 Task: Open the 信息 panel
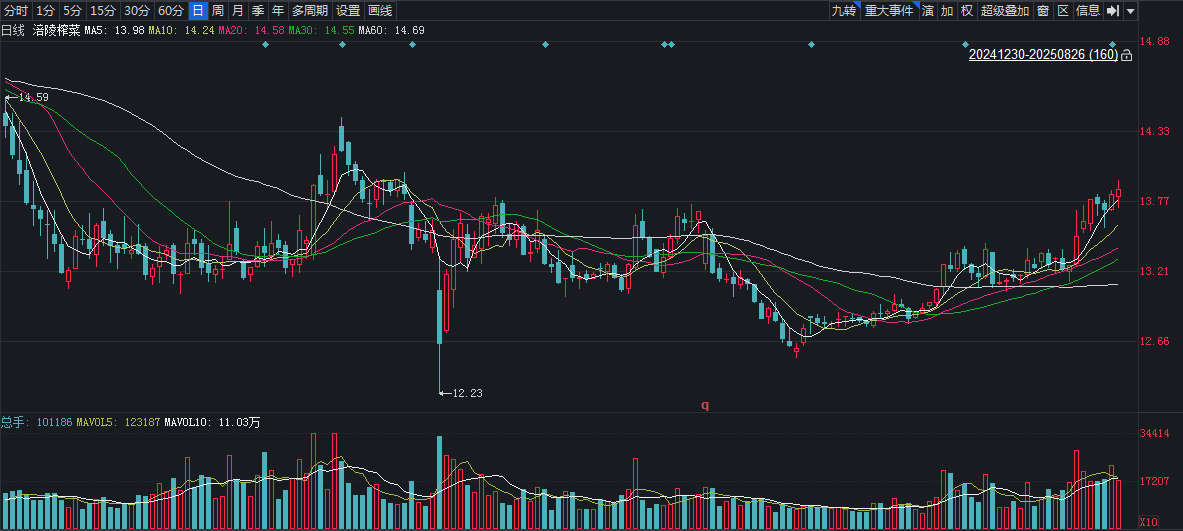(x=1088, y=11)
